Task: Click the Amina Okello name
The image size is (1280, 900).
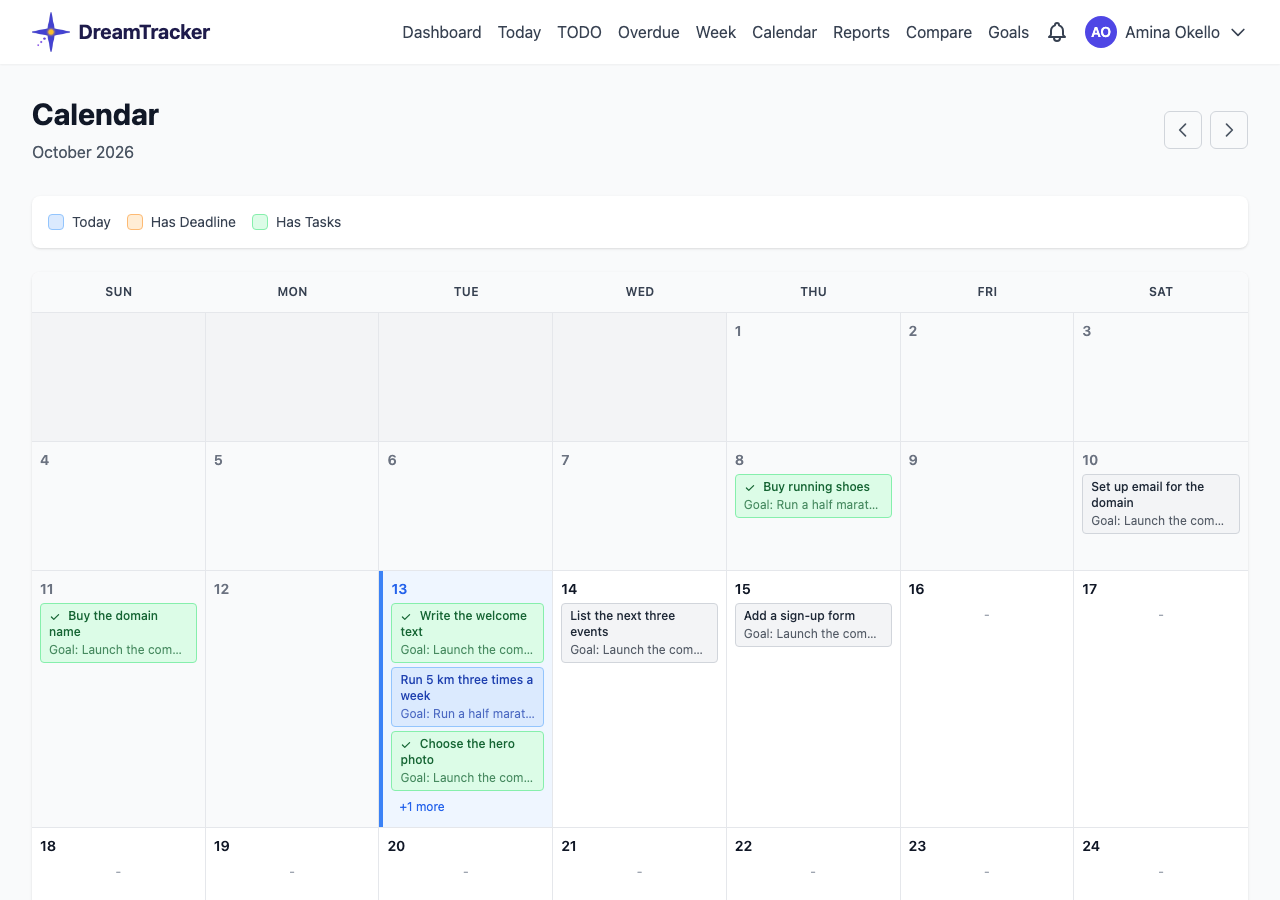Action: (1172, 32)
